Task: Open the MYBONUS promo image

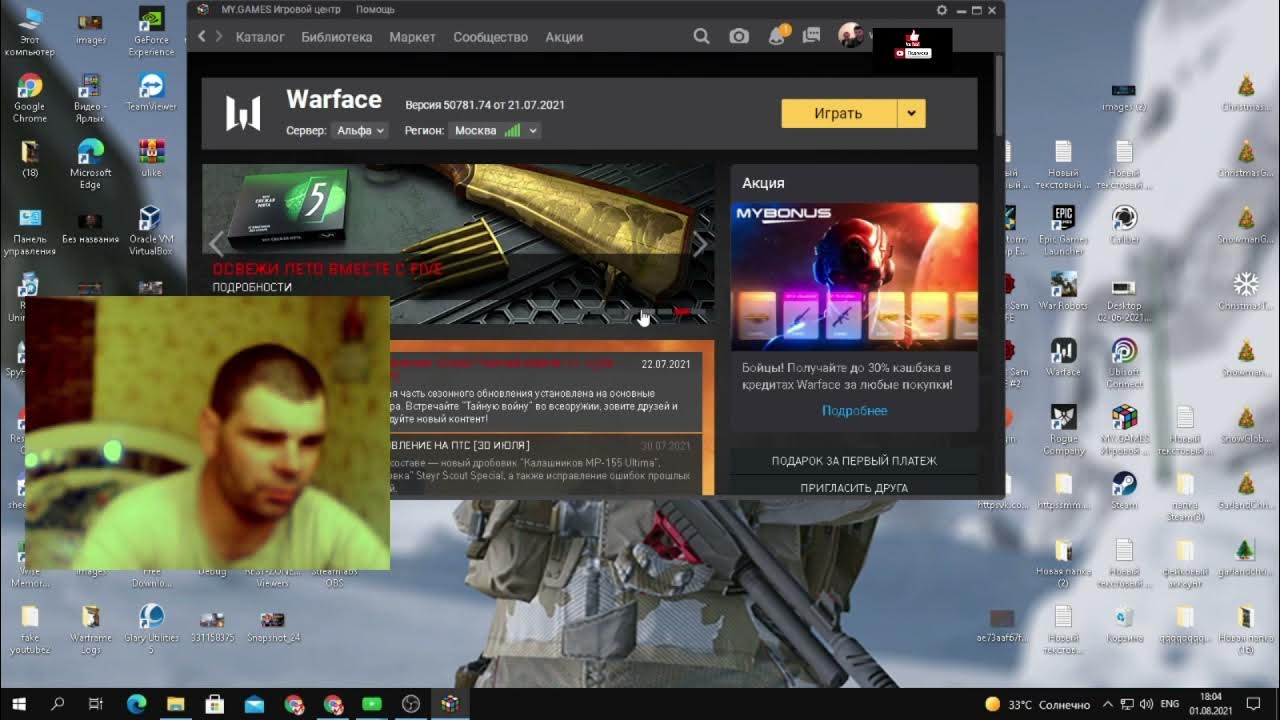Action: point(854,276)
